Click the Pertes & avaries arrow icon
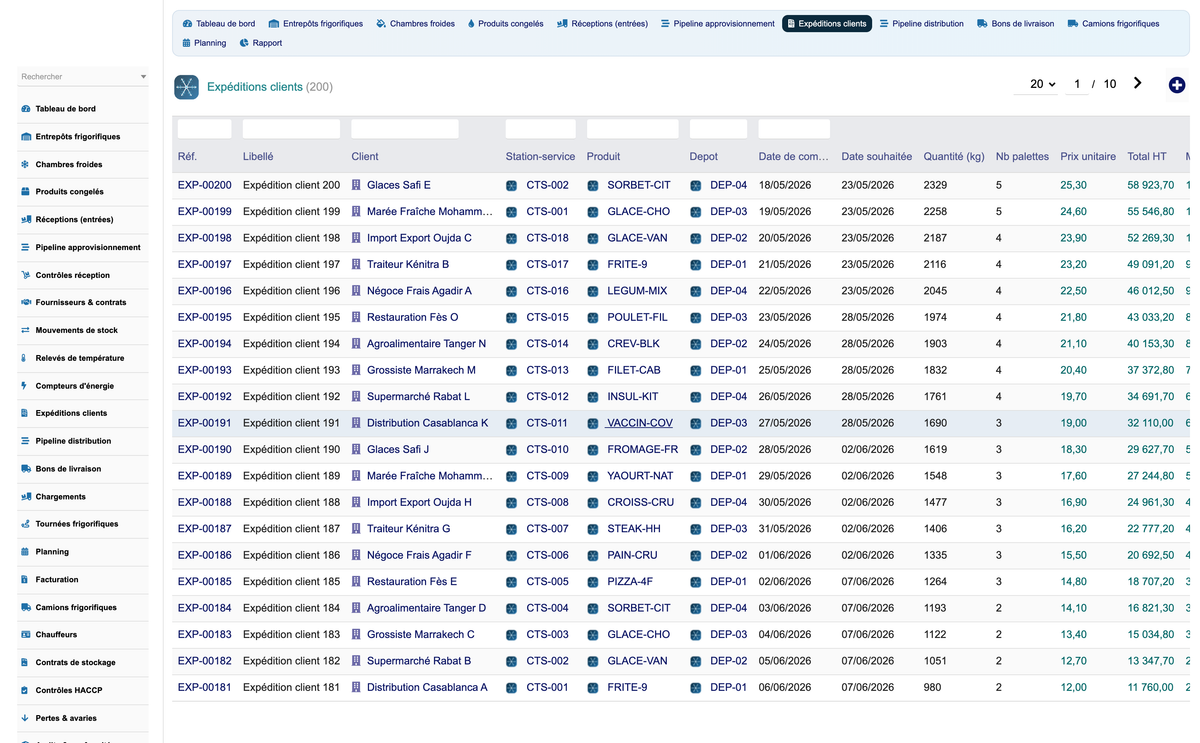1200x743 pixels. [25, 718]
